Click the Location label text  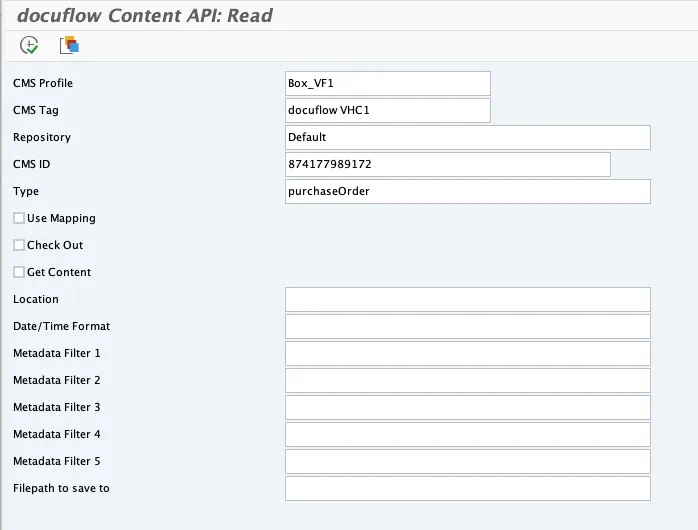point(36,299)
